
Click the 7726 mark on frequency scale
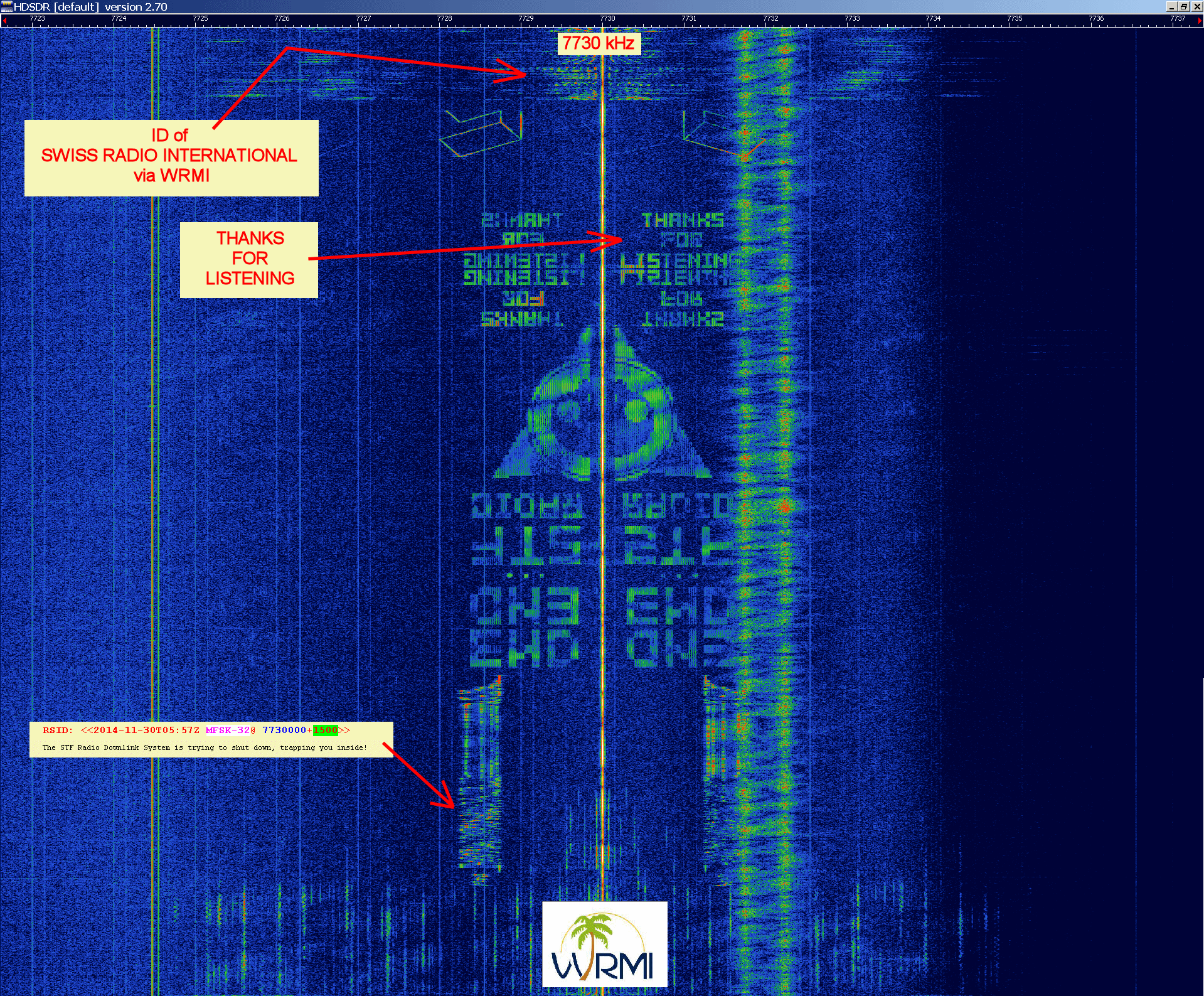coord(282,19)
